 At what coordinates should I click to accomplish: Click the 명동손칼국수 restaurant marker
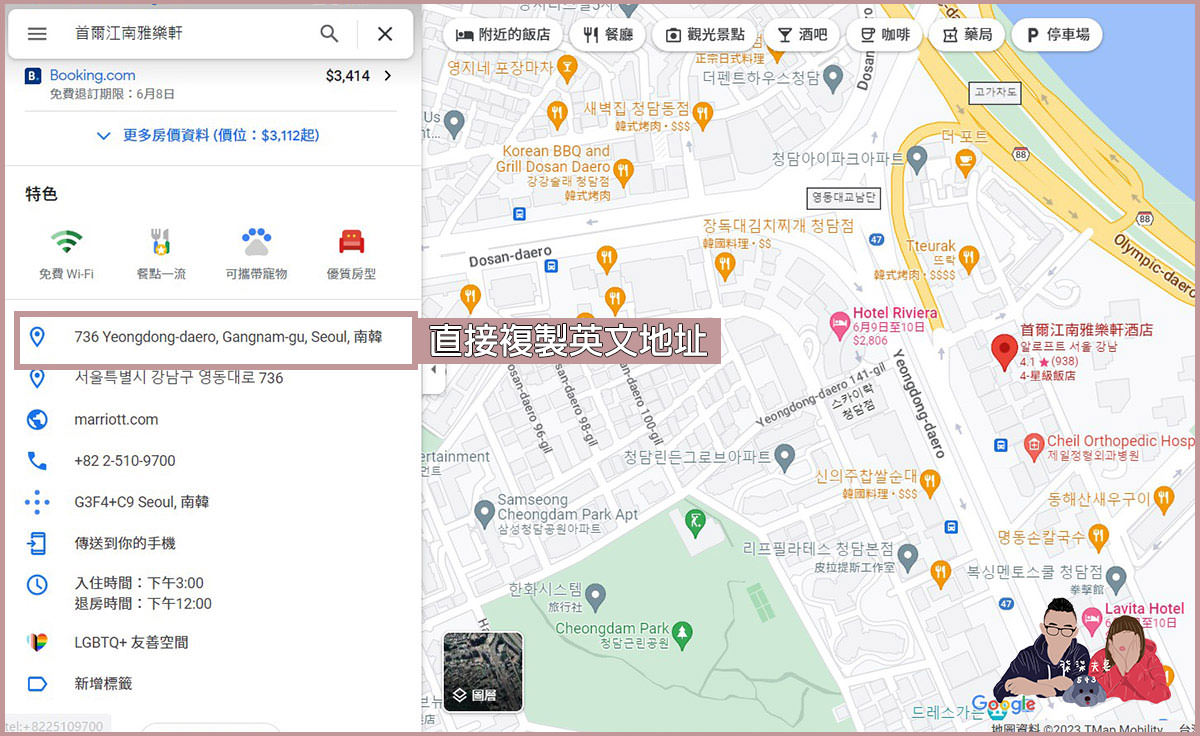[1098, 537]
